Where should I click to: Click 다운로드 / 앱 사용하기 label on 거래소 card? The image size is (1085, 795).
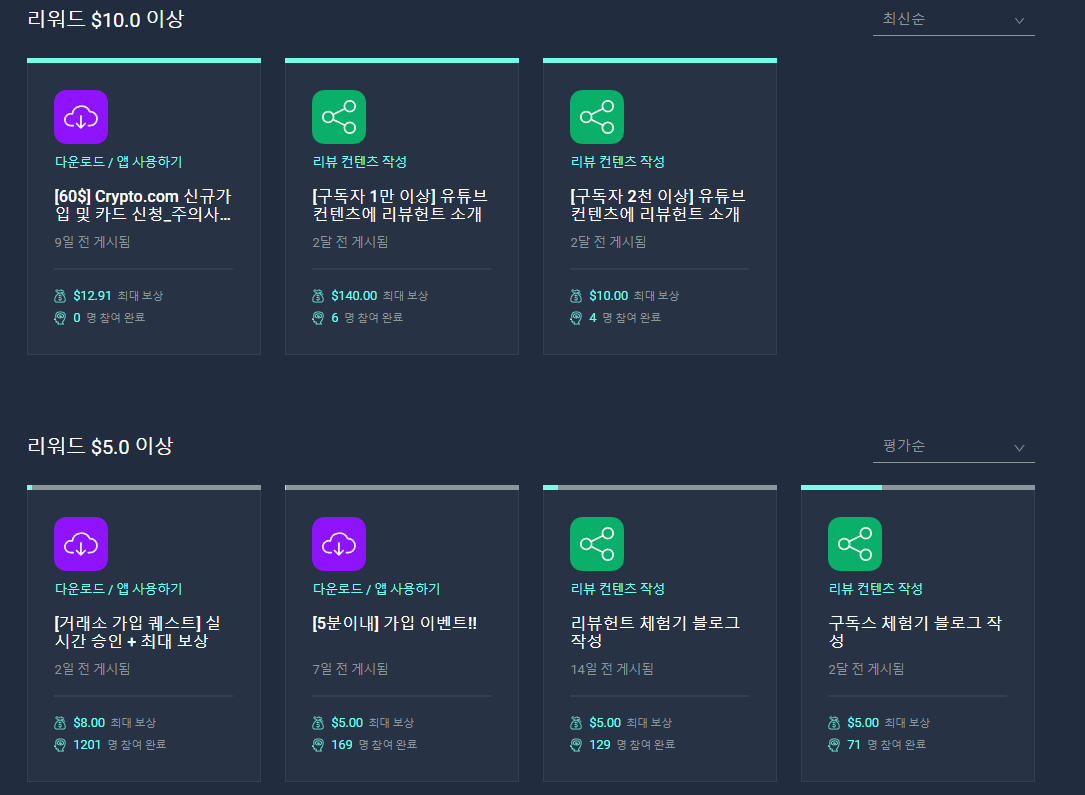click(118, 589)
